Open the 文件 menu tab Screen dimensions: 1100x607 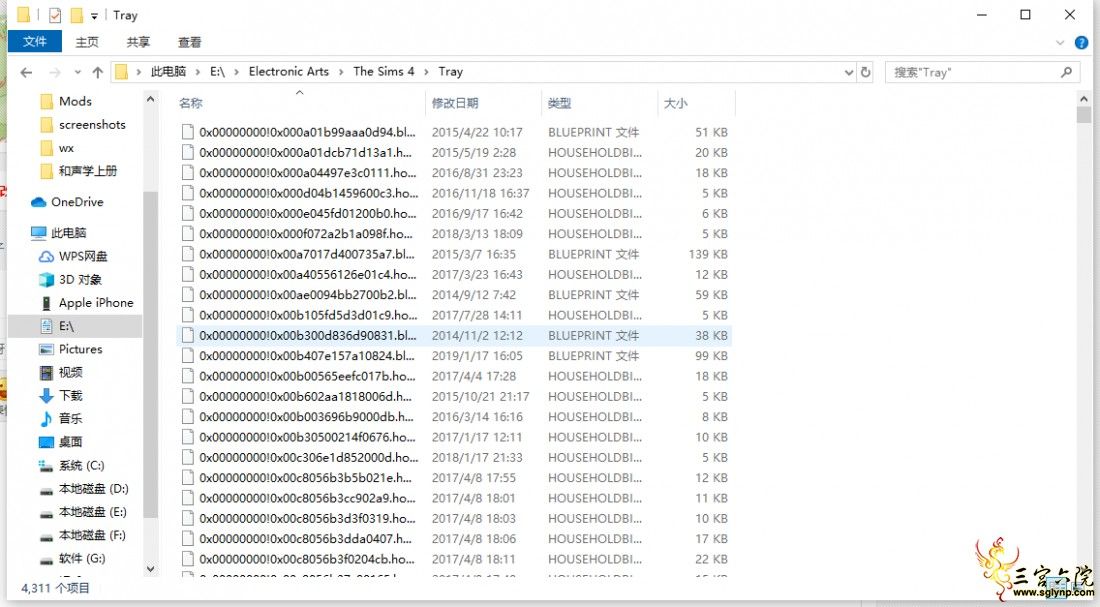coord(34,41)
